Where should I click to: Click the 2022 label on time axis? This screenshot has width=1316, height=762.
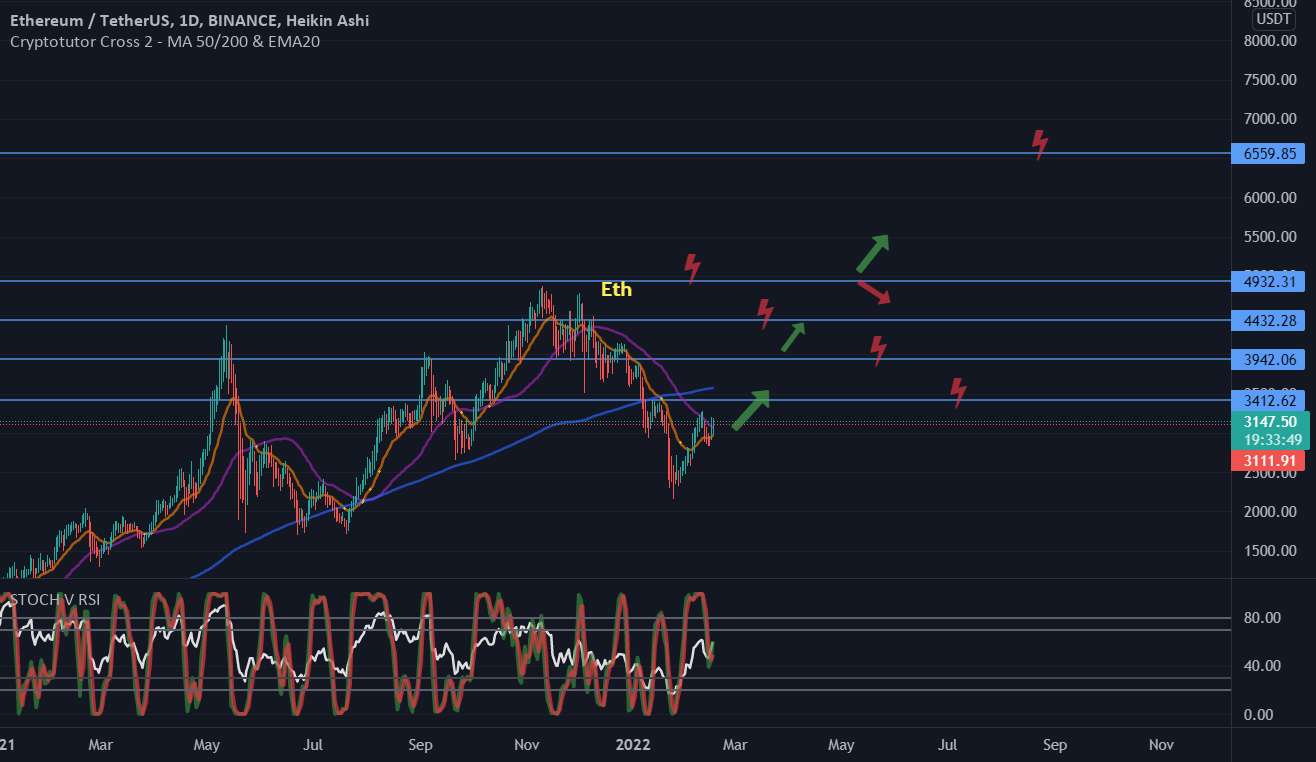click(633, 745)
